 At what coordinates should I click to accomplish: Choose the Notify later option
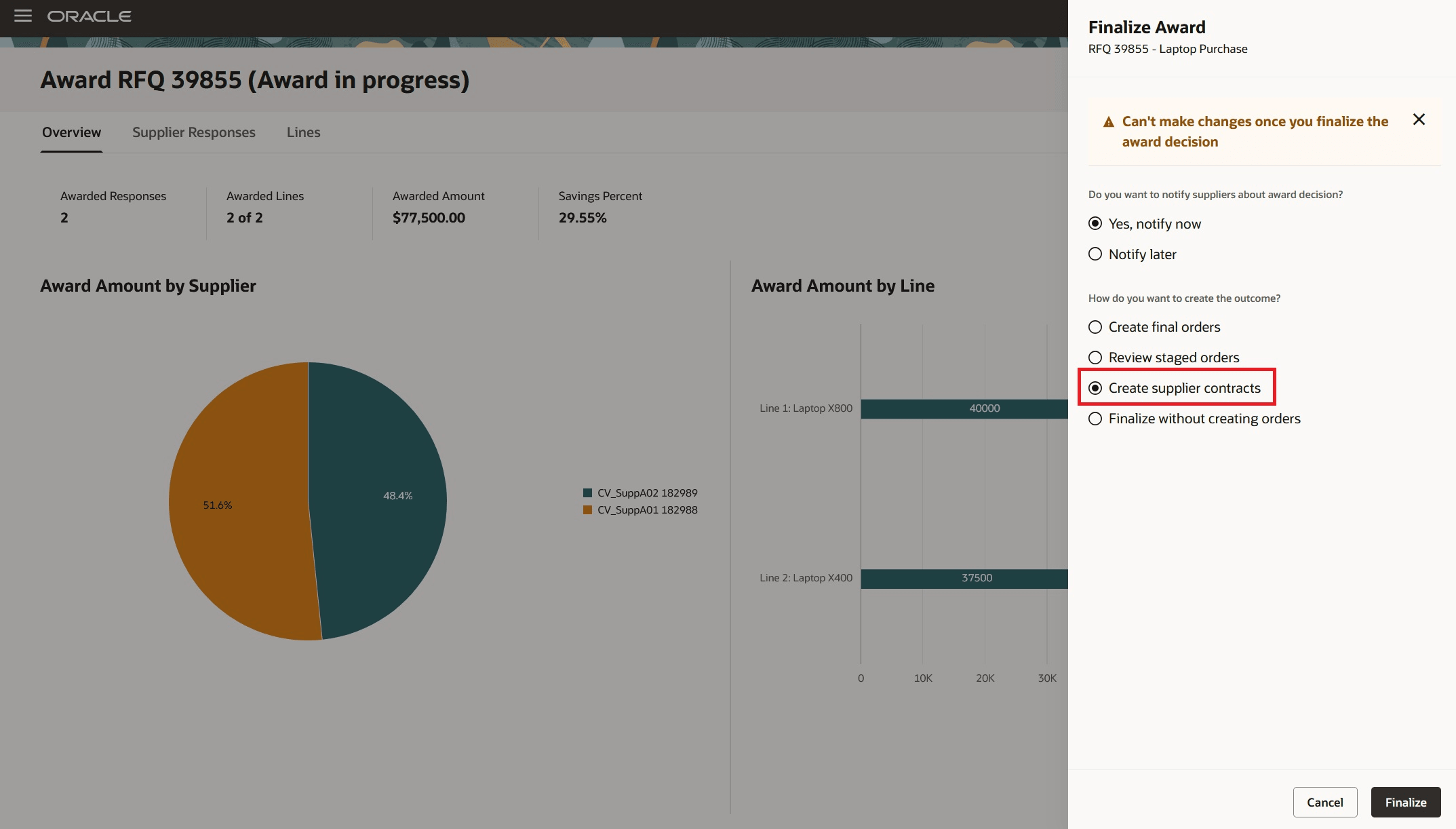(x=1095, y=254)
